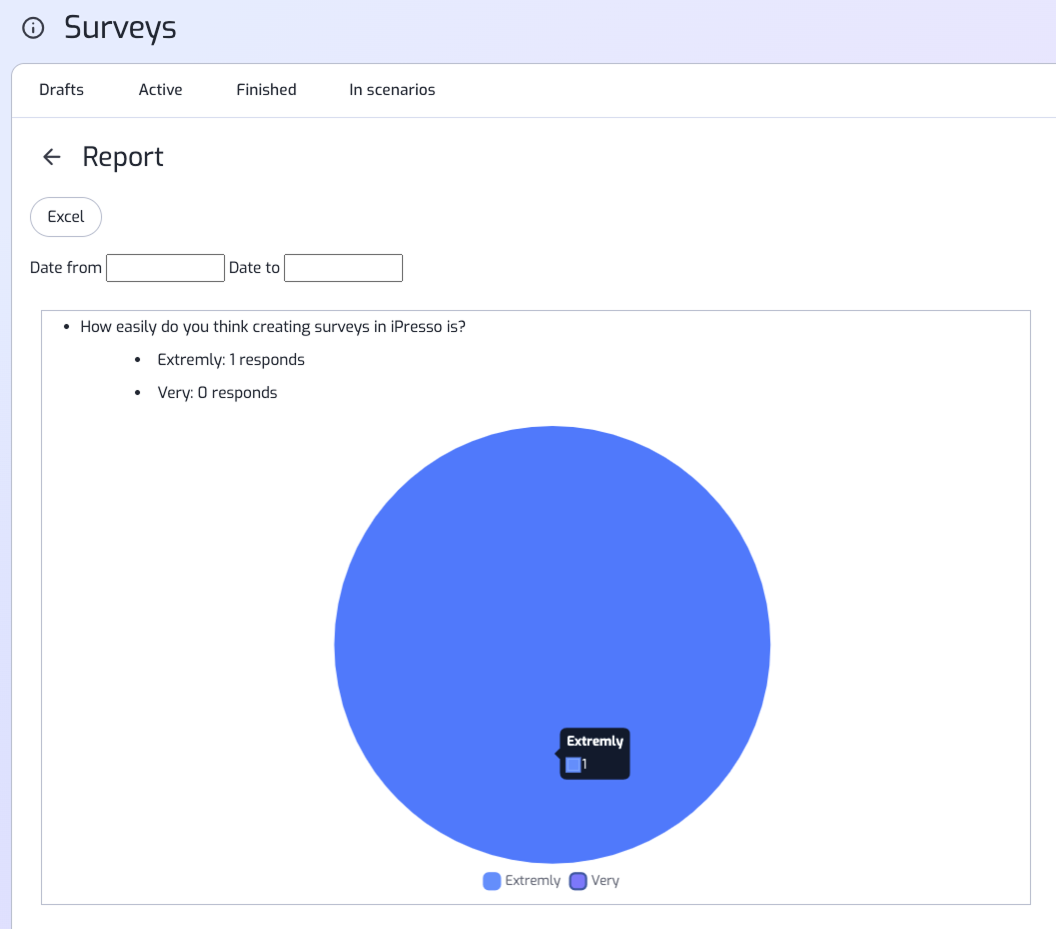The height and width of the screenshot is (929, 1056).
Task: Click the Date from label
Action: pos(65,267)
